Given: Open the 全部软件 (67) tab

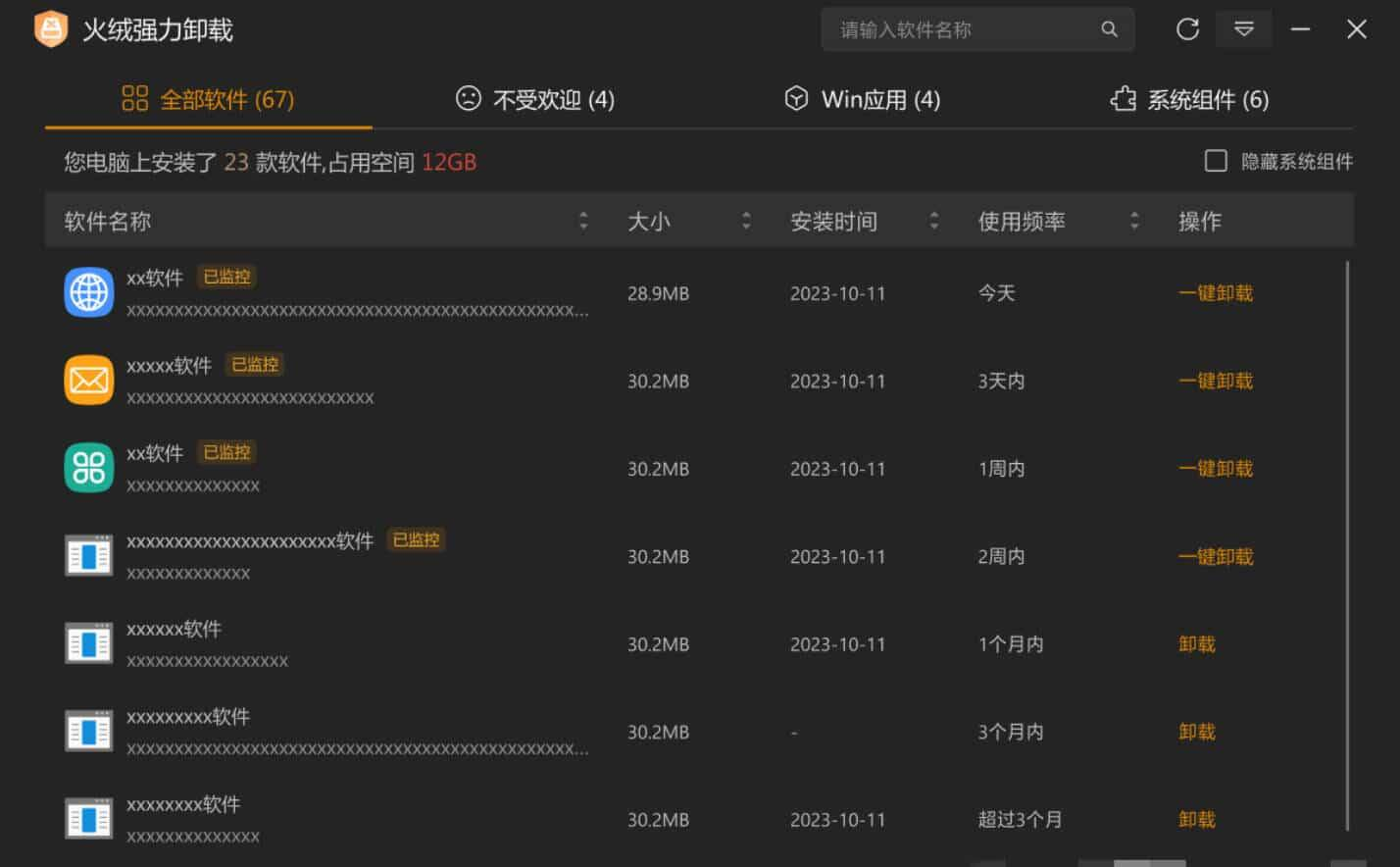Looking at the screenshot, I should click(208, 99).
